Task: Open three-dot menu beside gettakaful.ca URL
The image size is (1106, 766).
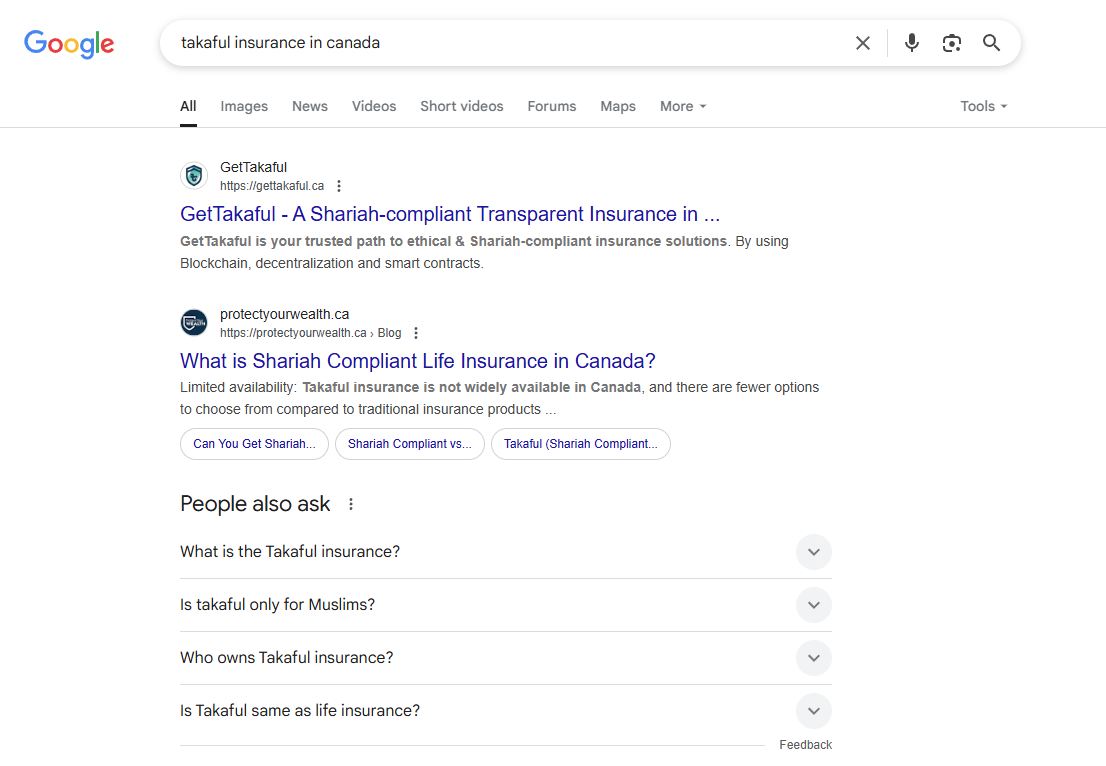Action: pyautogui.click(x=339, y=186)
